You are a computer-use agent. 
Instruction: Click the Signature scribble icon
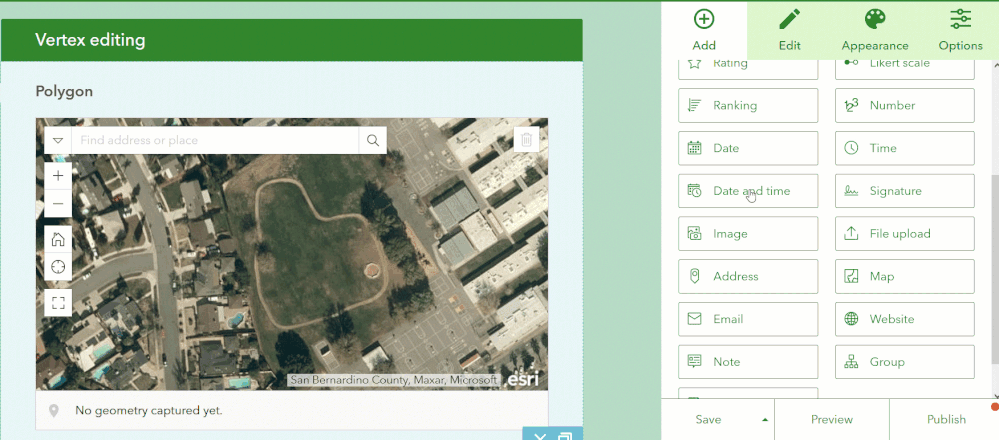coord(851,190)
